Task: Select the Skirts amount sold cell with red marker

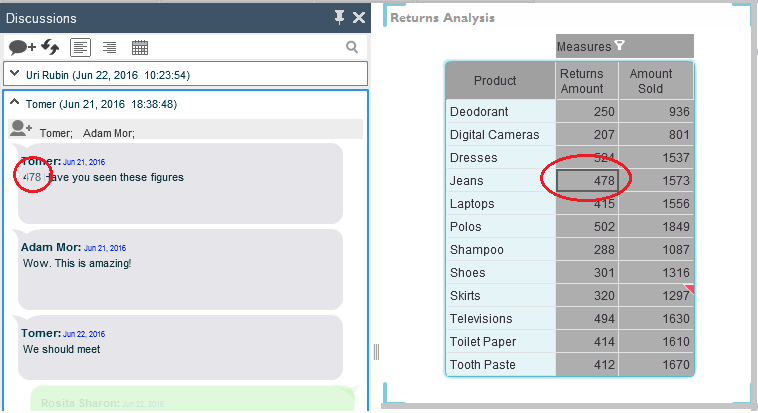Action: [x=656, y=296]
